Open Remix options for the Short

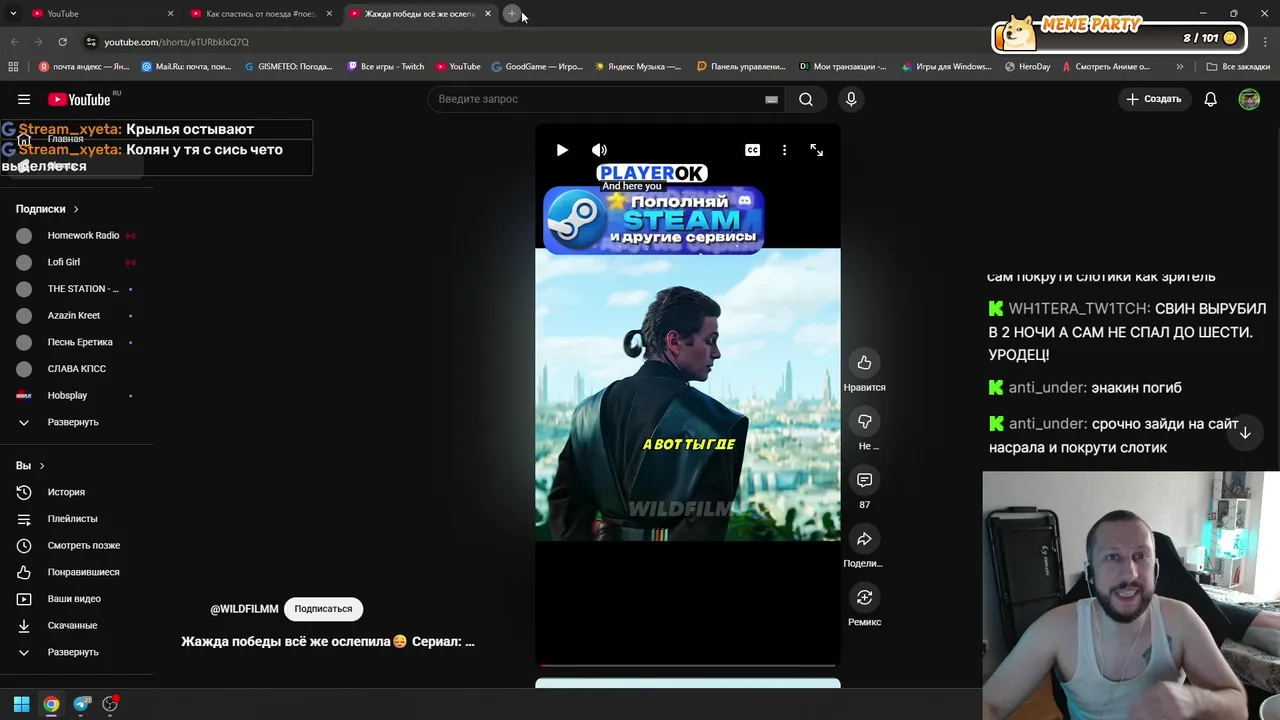[x=864, y=598]
